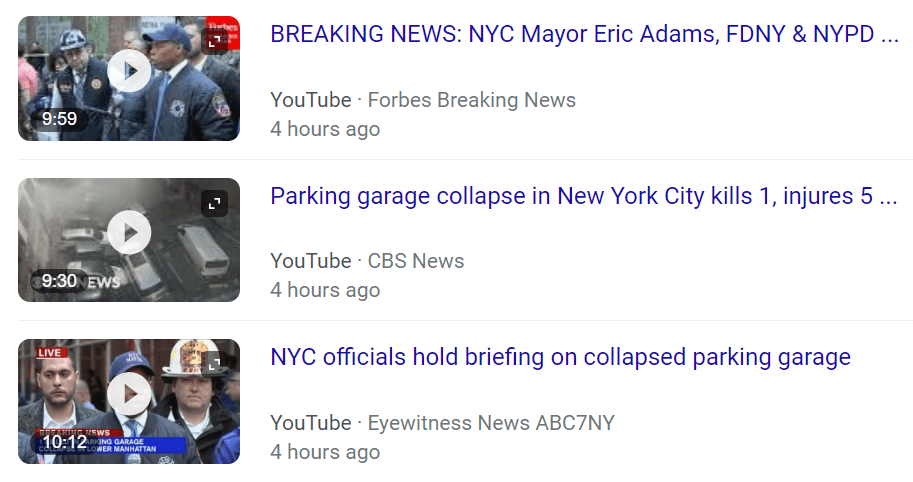Click the 'CBS News' channel name
The width and height of the screenshot is (913, 482).
coord(416,261)
